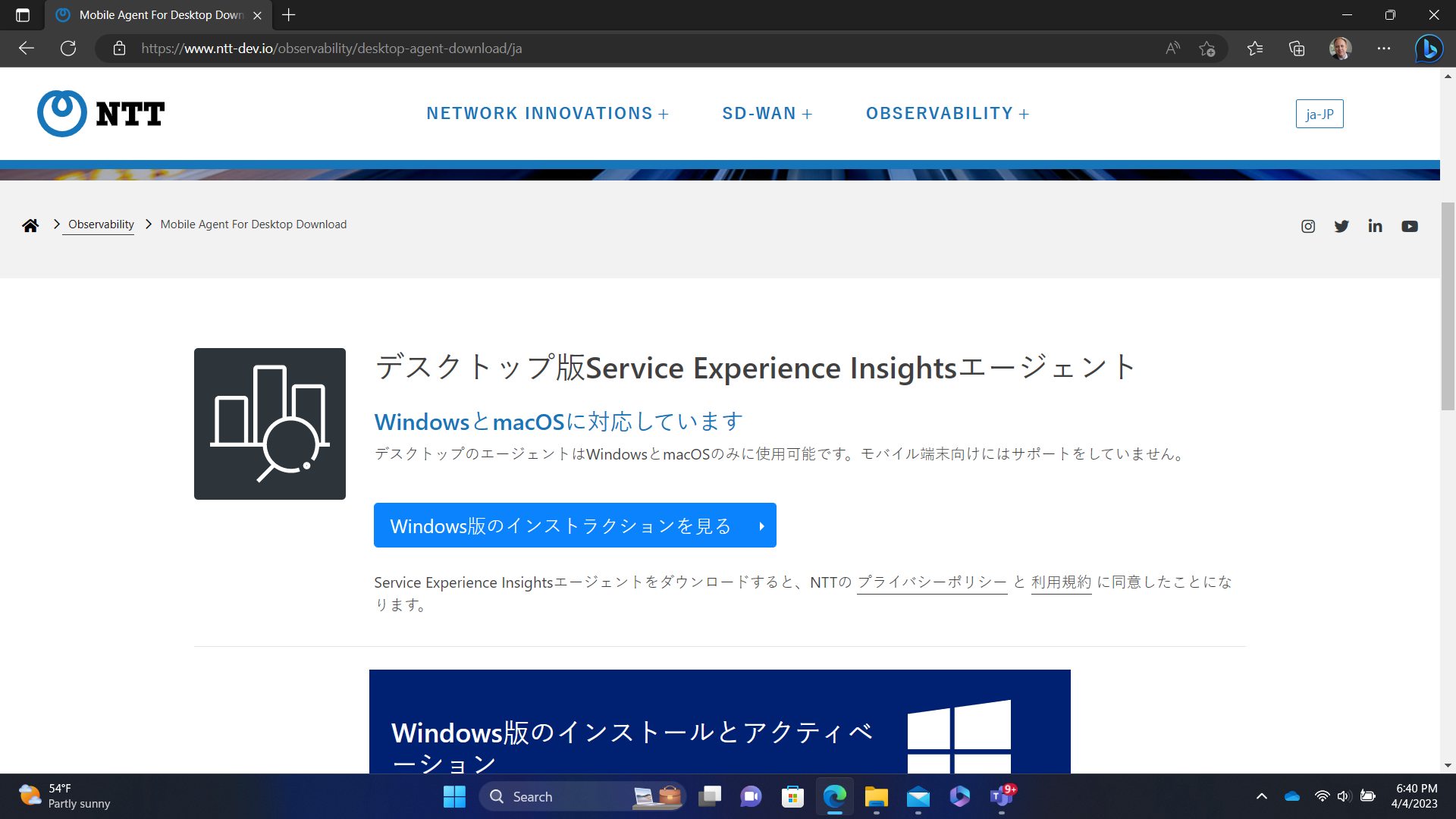Image resolution: width=1456 pixels, height=819 pixels.
Task: Add this page to favorites star
Action: (1207, 49)
